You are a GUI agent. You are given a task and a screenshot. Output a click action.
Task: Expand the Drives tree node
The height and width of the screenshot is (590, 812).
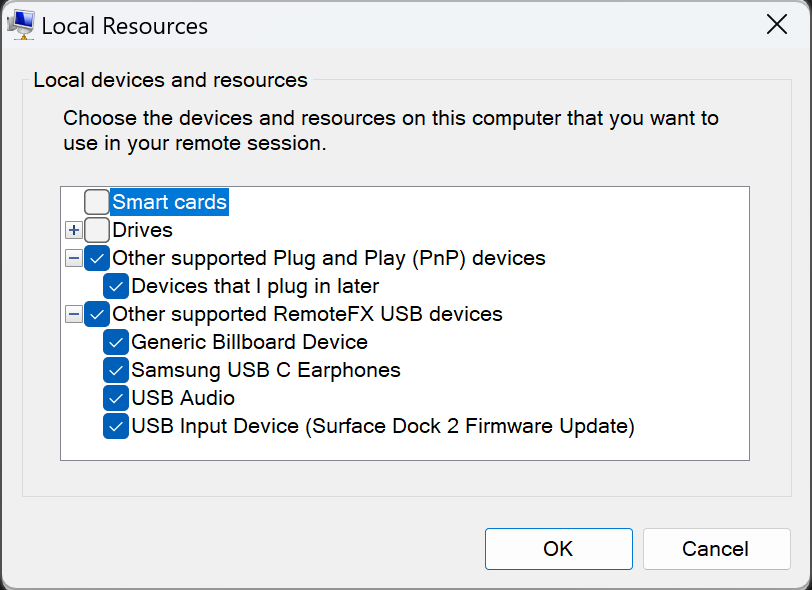[74, 230]
